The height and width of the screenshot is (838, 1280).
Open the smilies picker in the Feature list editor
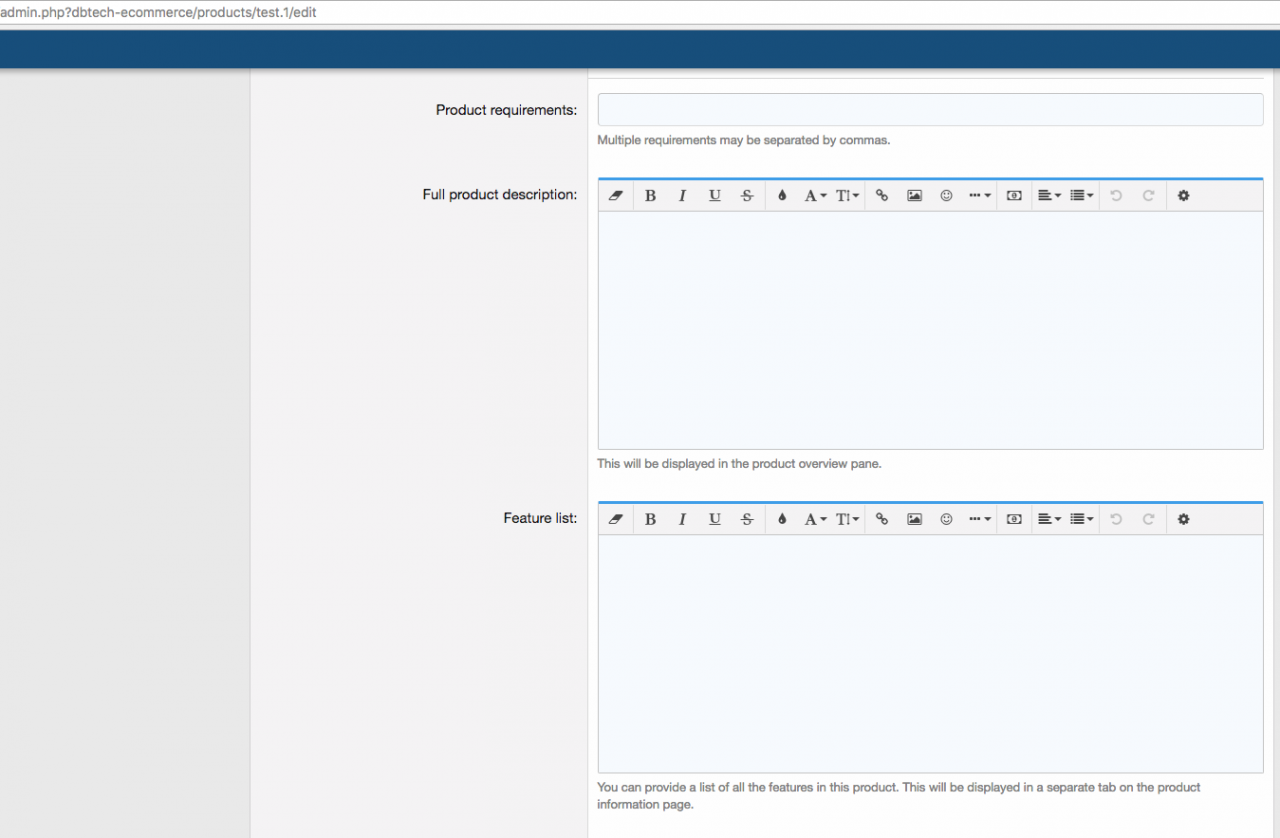pos(946,519)
